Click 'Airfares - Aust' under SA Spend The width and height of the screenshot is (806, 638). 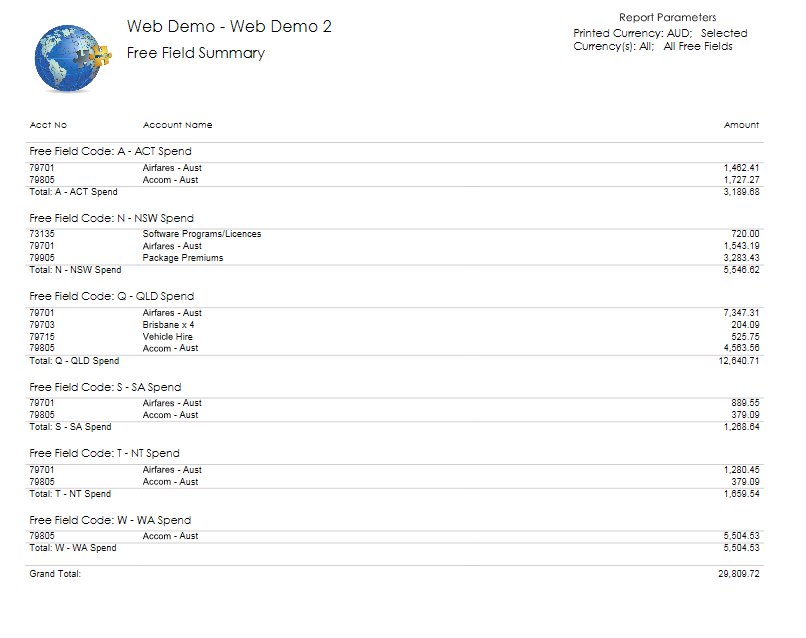pyautogui.click(x=172, y=403)
